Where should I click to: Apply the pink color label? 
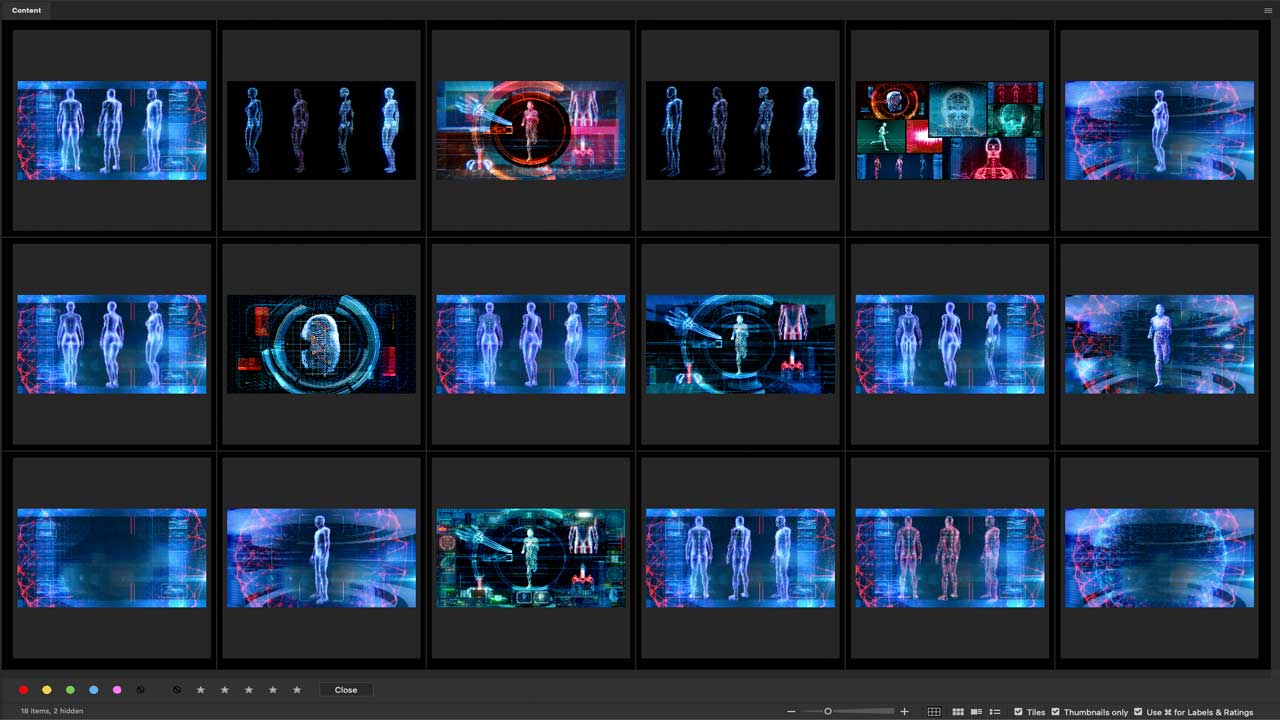tap(117, 690)
